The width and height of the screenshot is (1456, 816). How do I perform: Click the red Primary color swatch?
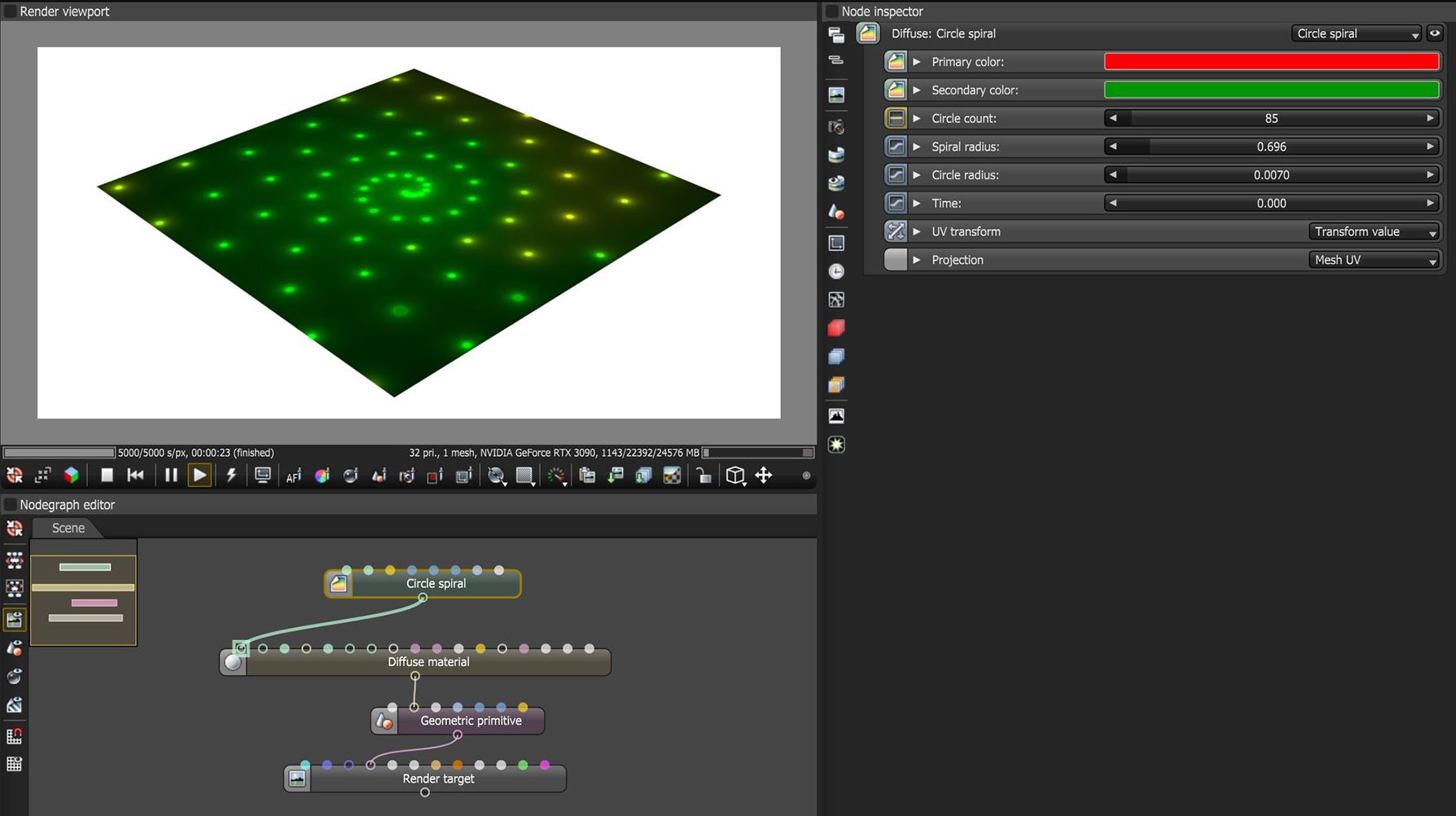[x=1271, y=62]
